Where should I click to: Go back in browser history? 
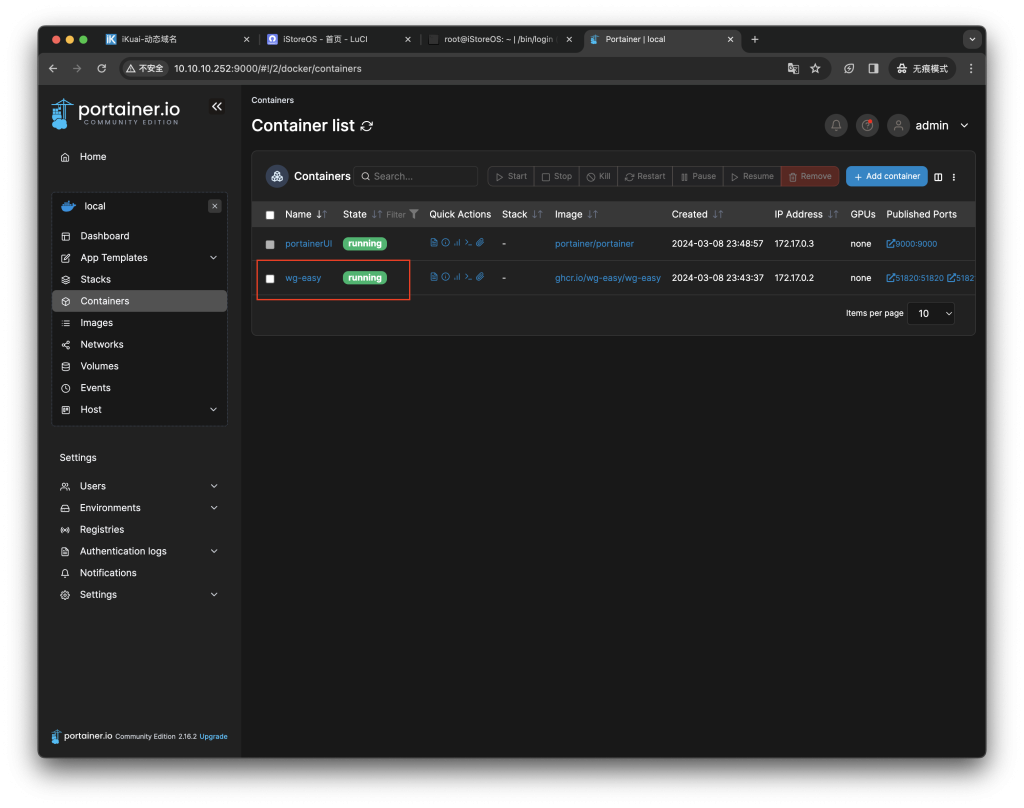54,69
